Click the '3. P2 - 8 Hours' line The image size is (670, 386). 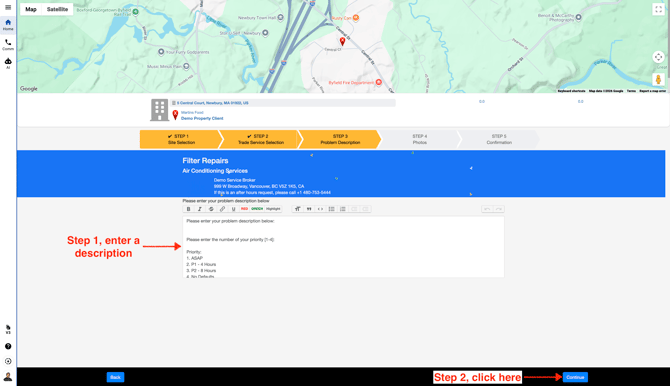coord(201,271)
